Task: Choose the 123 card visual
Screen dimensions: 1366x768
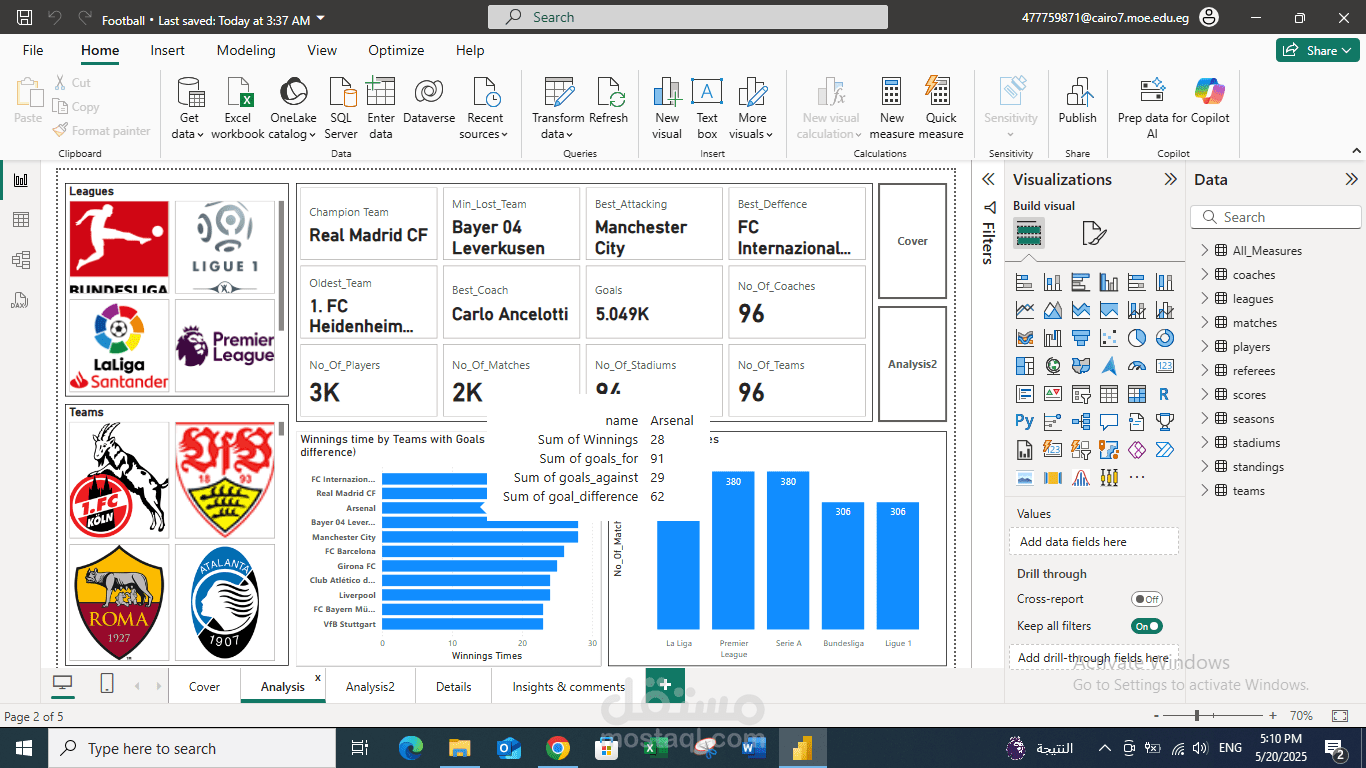Action: [x=1164, y=366]
